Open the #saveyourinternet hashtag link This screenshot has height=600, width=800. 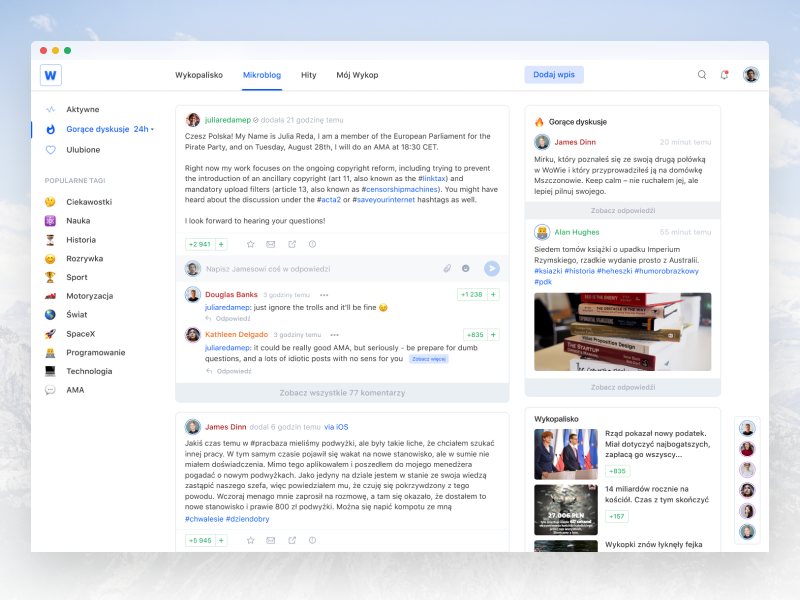coord(384,199)
